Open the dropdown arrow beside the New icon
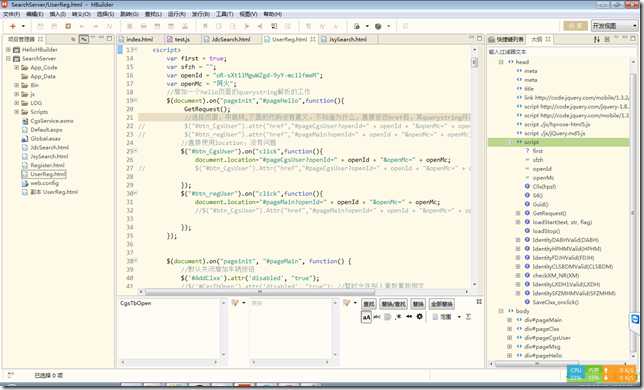This screenshot has height=390, width=644. pyautogui.click(x=23, y=26)
